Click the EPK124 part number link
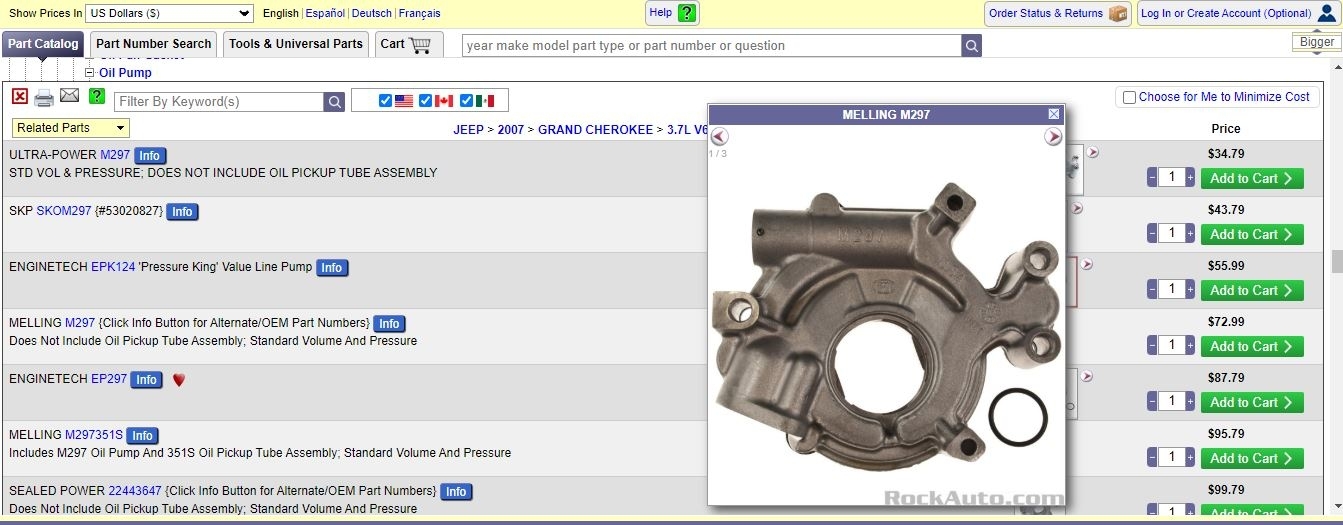The image size is (1343, 525). [x=113, y=268]
